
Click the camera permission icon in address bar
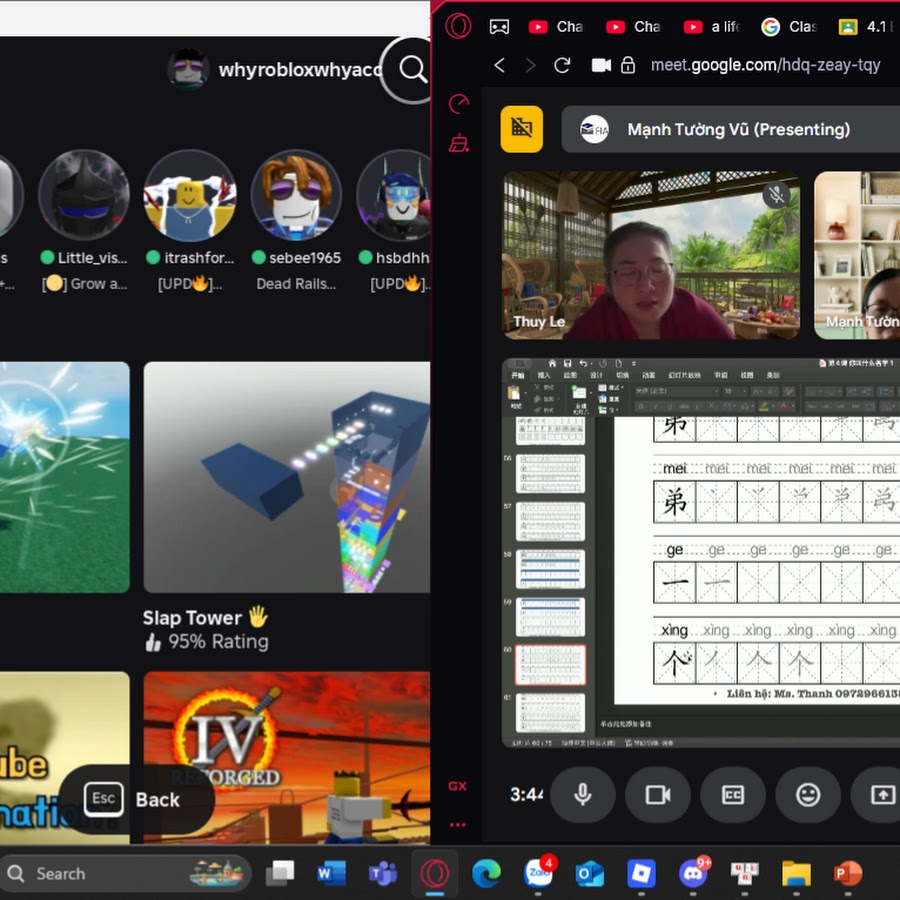(601, 65)
